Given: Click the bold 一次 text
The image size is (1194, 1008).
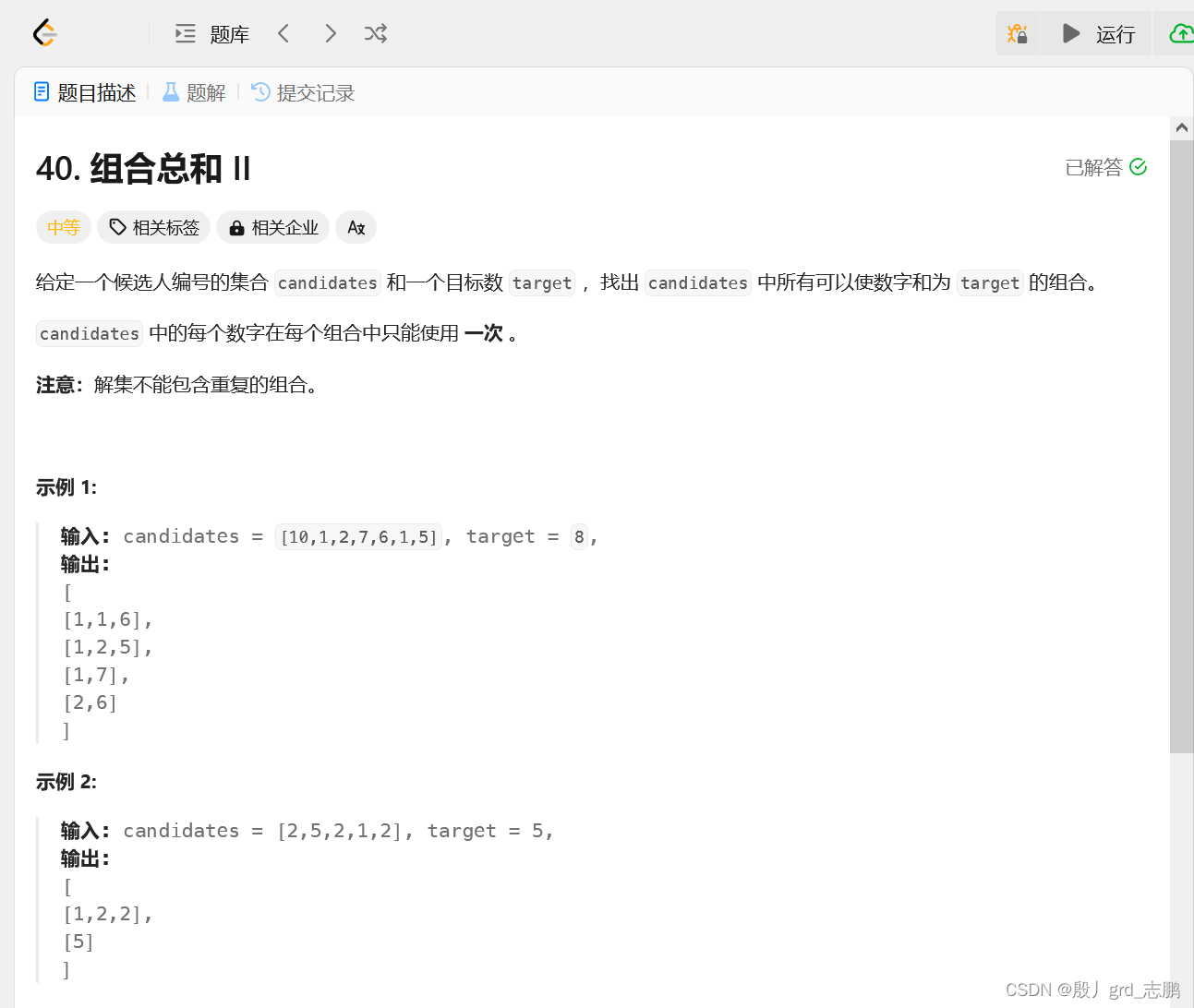Looking at the screenshot, I should tap(484, 333).
